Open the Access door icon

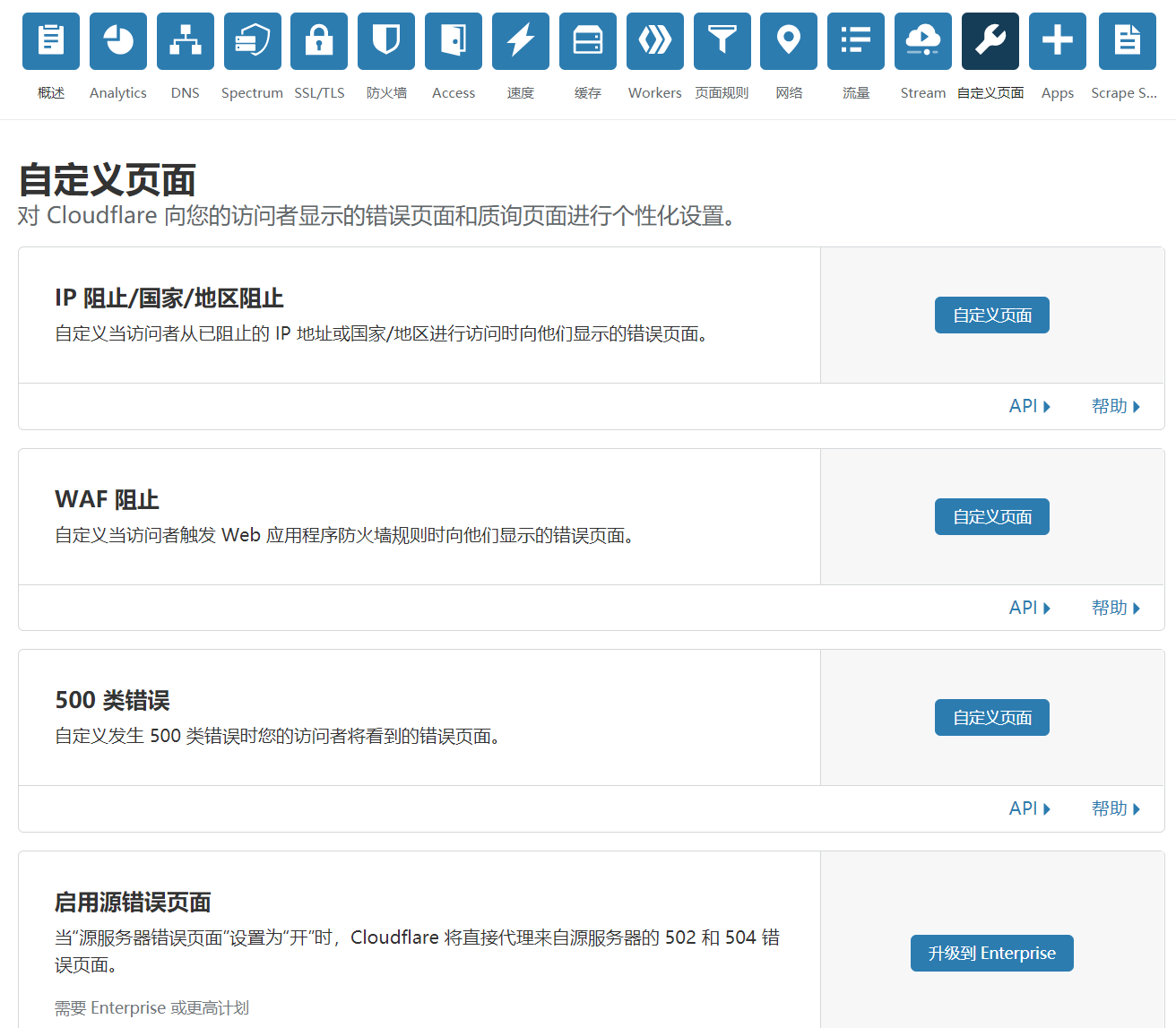454,41
